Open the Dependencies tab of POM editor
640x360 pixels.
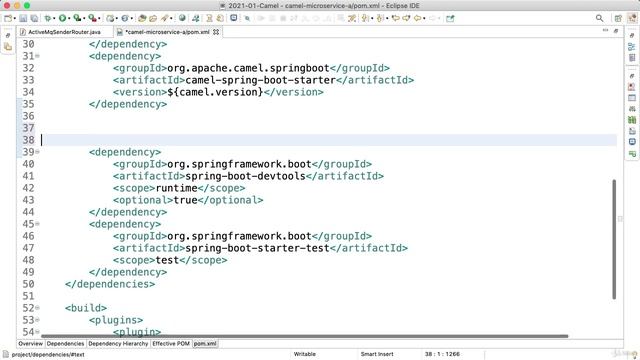(x=65, y=344)
